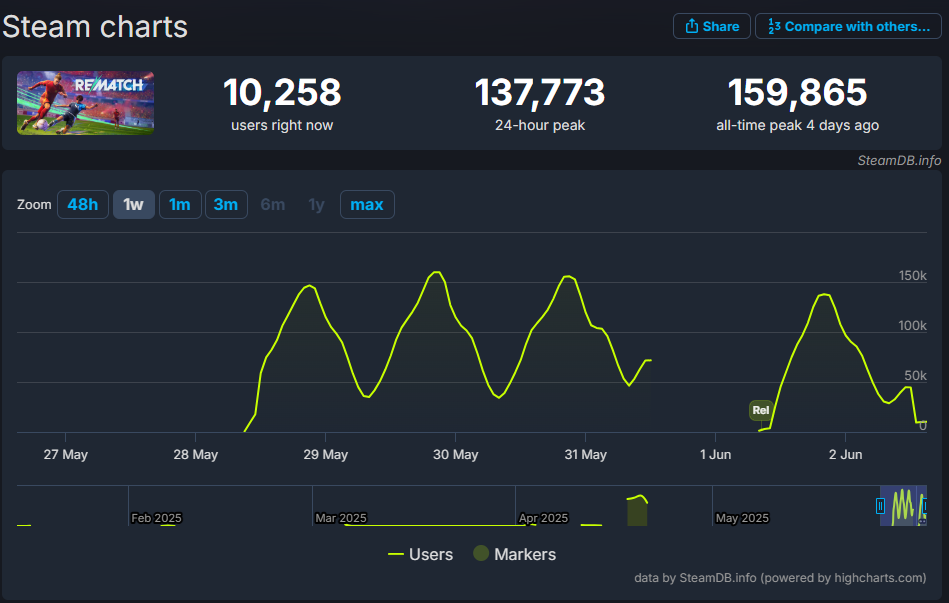
Task: Choose the 3m zoom option
Action: click(226, 205)
